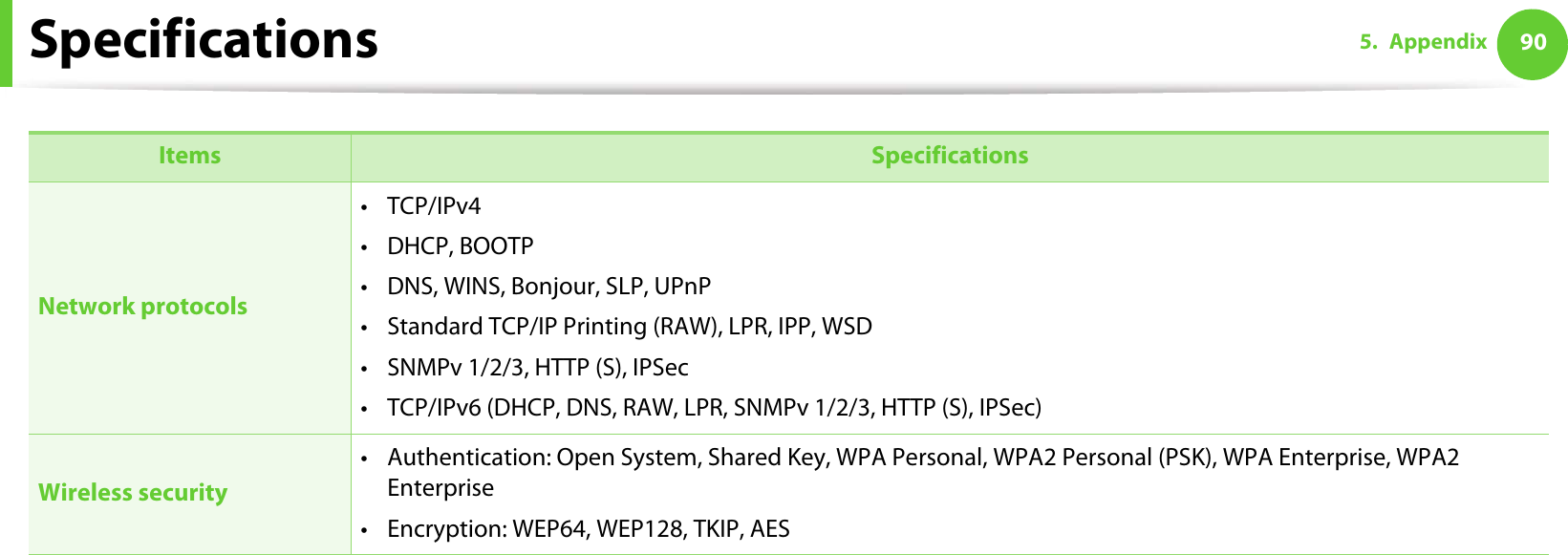Click the bullet before 'Encryption'
This screenshot has width=1568, height=555.
pyautogui.click(x=364, y=530)
